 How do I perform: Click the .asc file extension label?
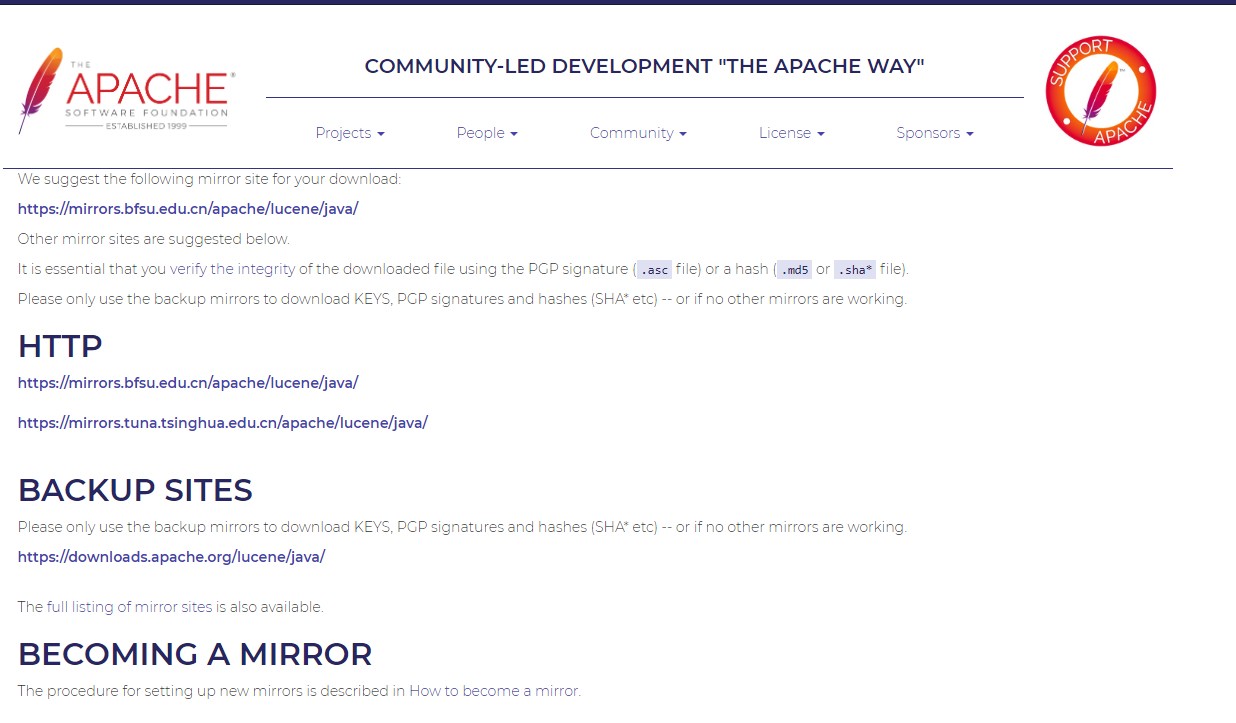(654, 270)
